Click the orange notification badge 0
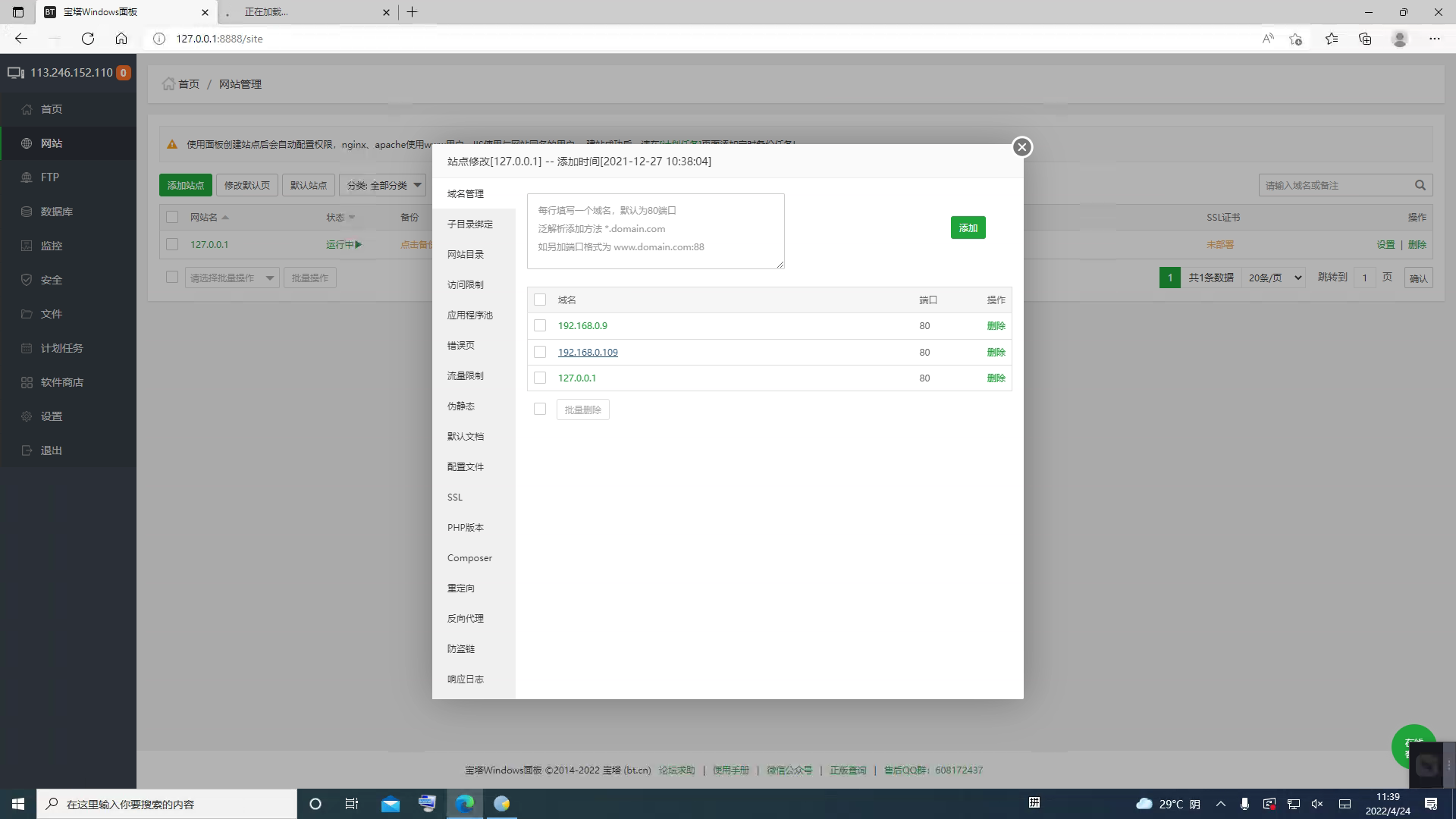 (124, 73)
